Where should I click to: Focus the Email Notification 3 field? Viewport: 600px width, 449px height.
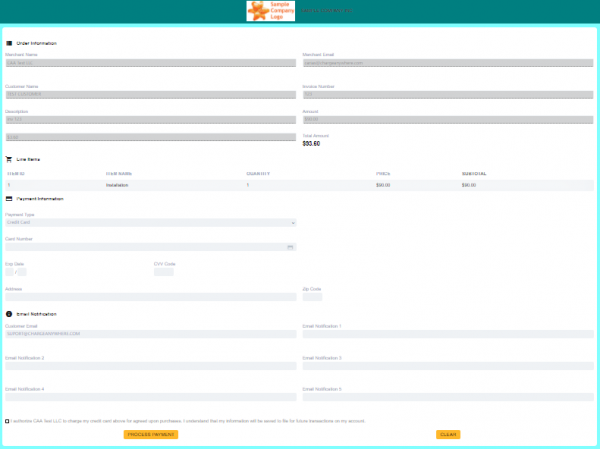tap(448, 366)
